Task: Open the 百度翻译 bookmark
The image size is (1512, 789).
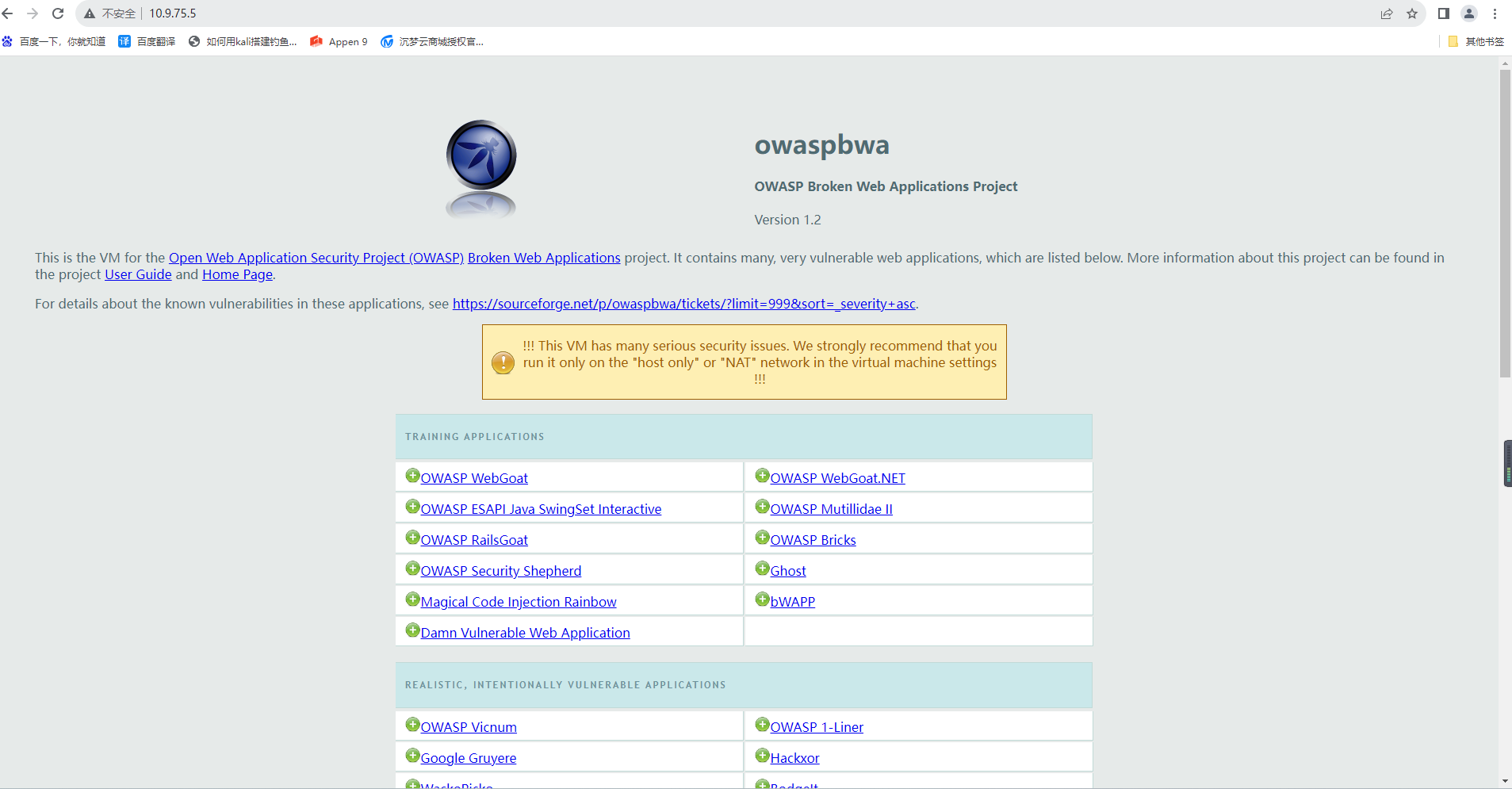Action: [147, 41]
